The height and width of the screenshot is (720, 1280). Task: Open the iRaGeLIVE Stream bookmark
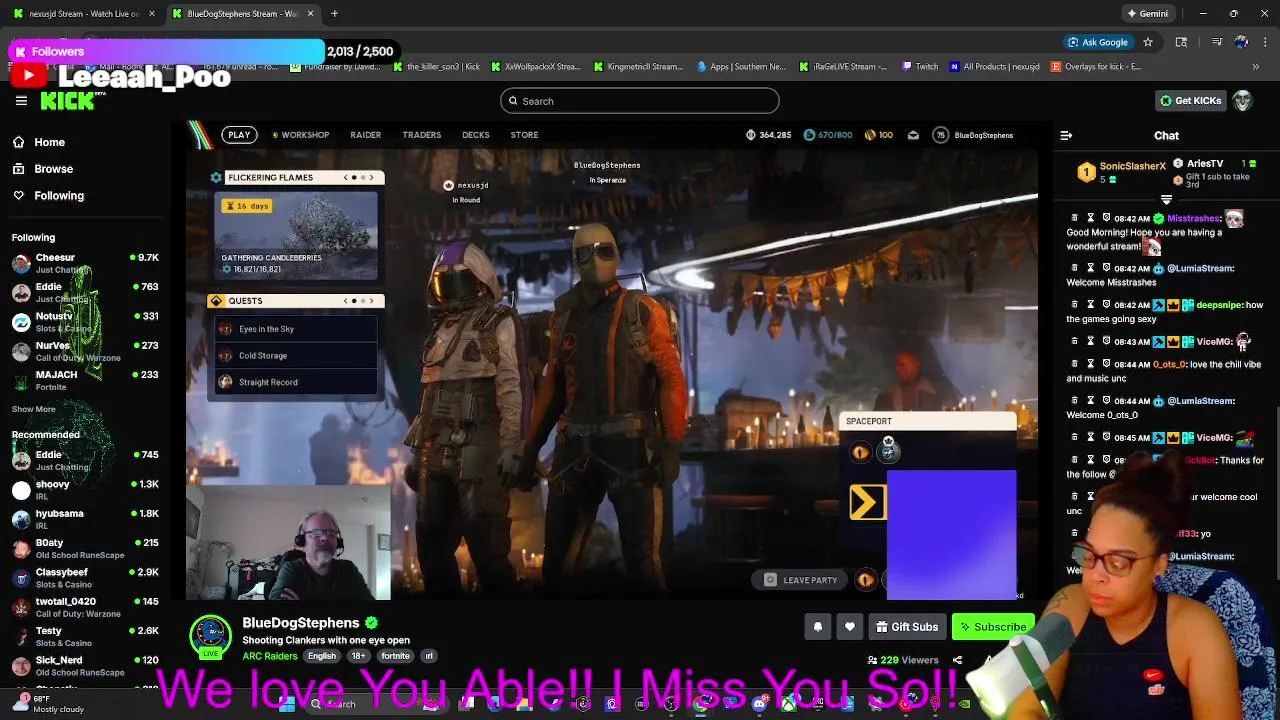(x=842, y=67)
